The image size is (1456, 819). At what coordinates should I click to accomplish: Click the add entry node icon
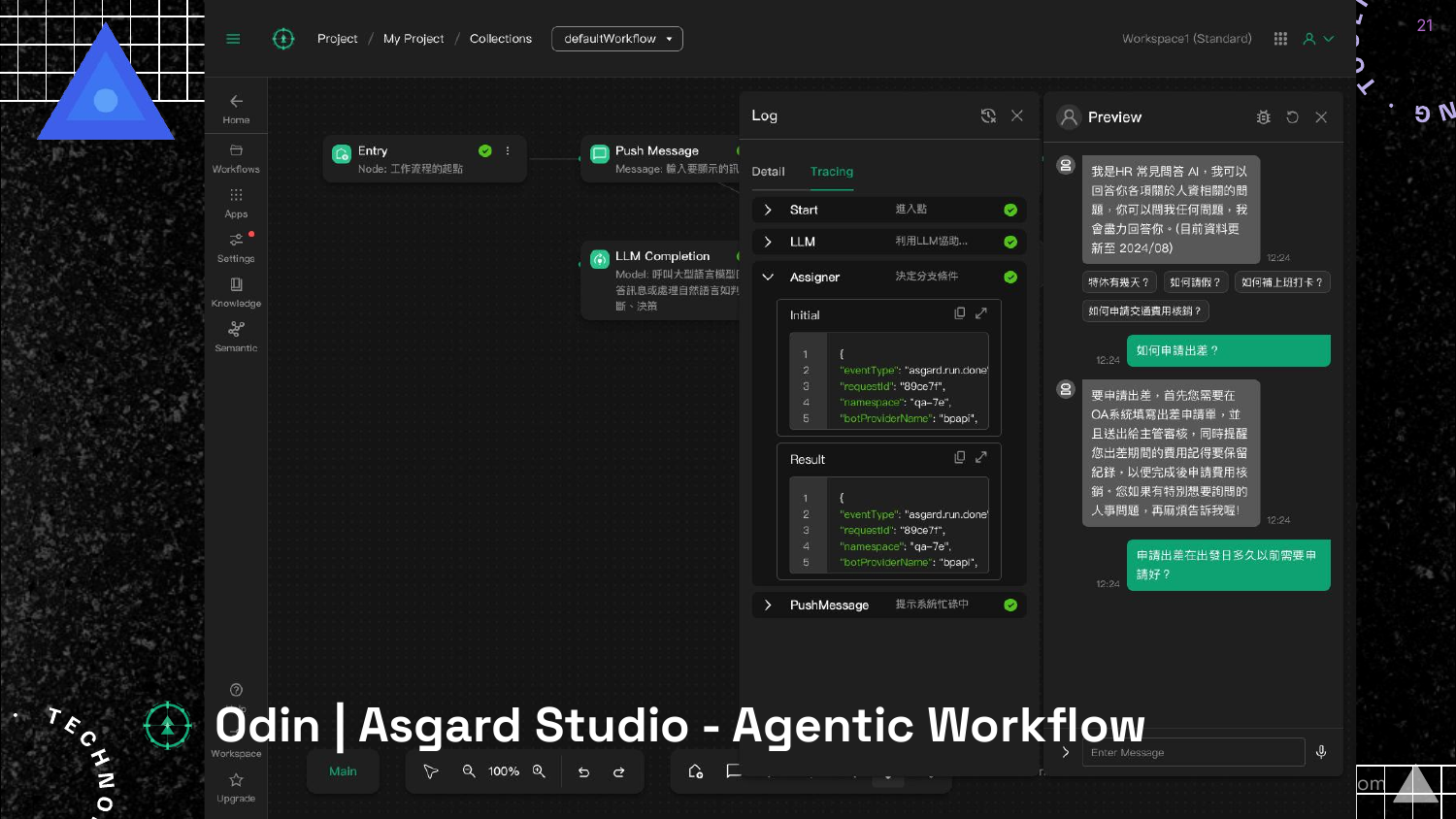(x=696, y=771)
